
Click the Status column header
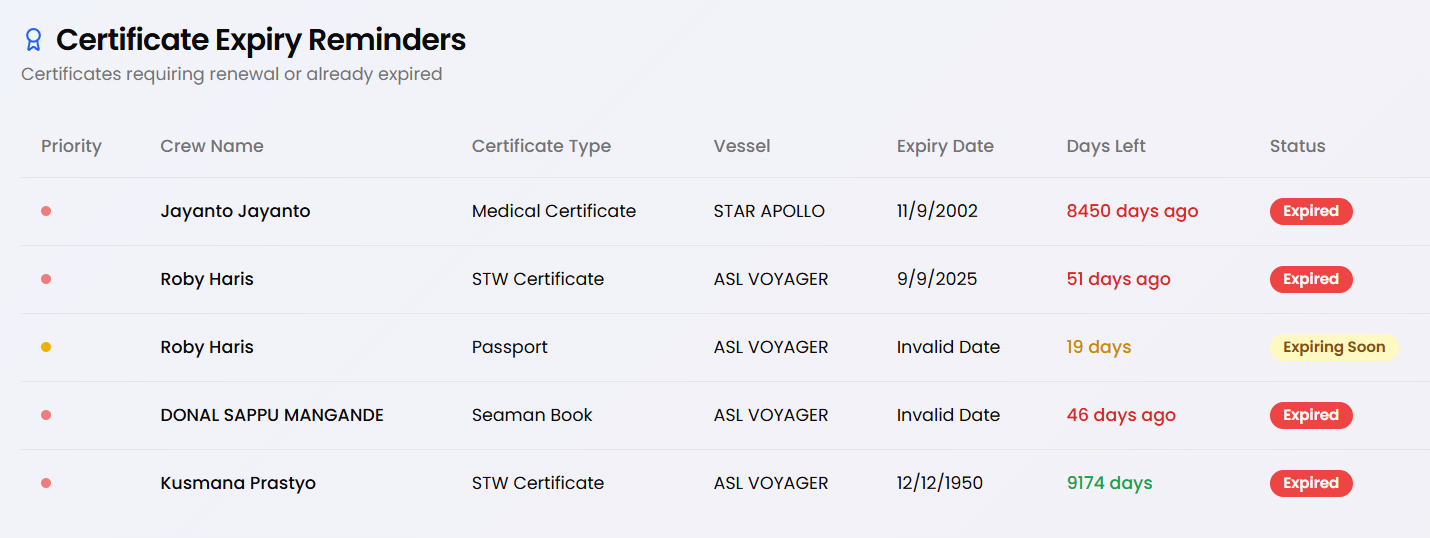pyautogui.click(x=1297, y=146)
